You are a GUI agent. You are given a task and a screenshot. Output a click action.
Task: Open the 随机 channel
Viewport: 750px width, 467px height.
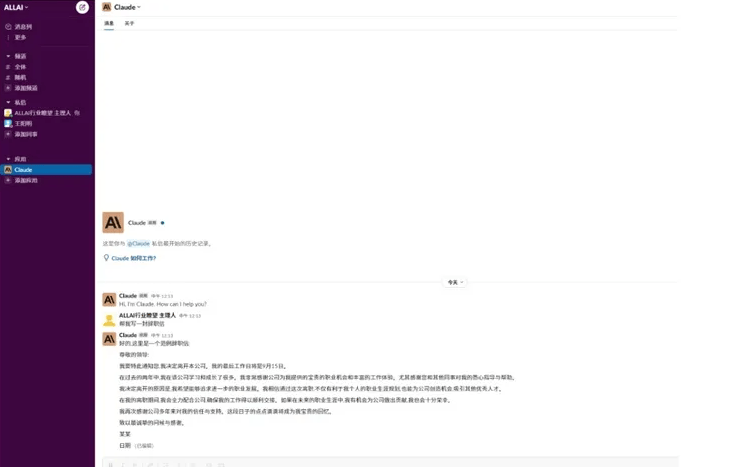point(20,77)
